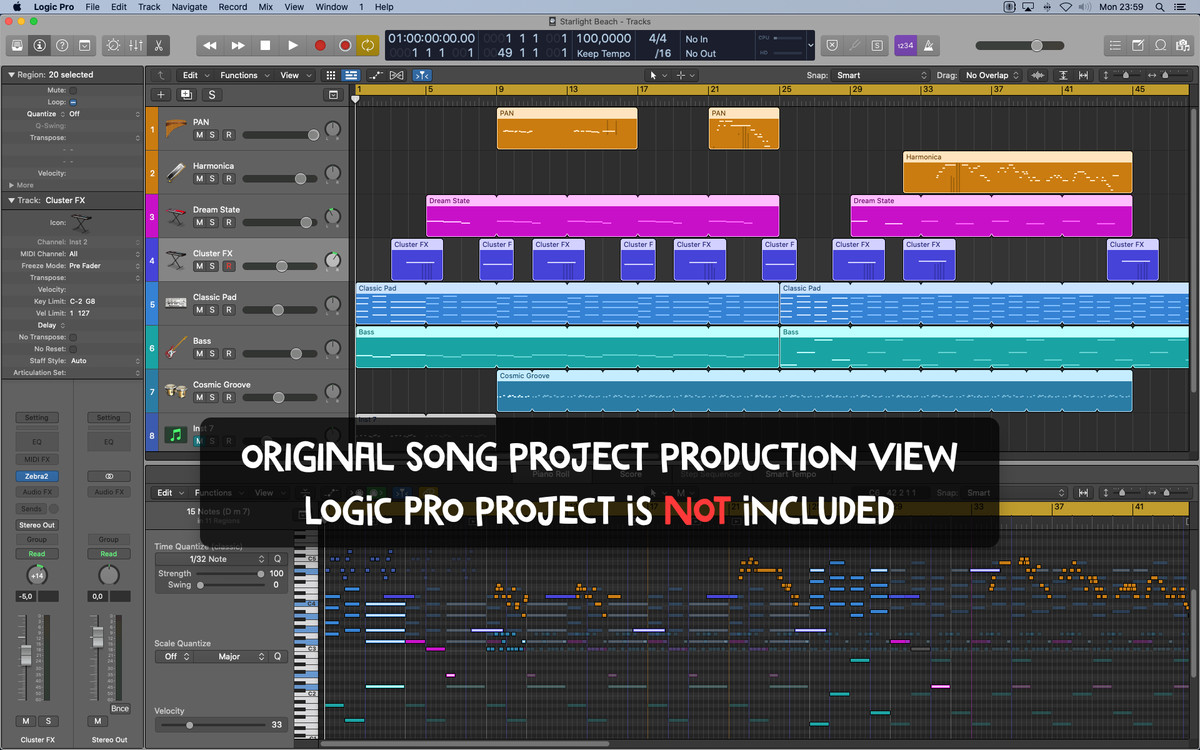
Task: Open the Drag No Overlap dropdown
Action: (x=992, y=75)
